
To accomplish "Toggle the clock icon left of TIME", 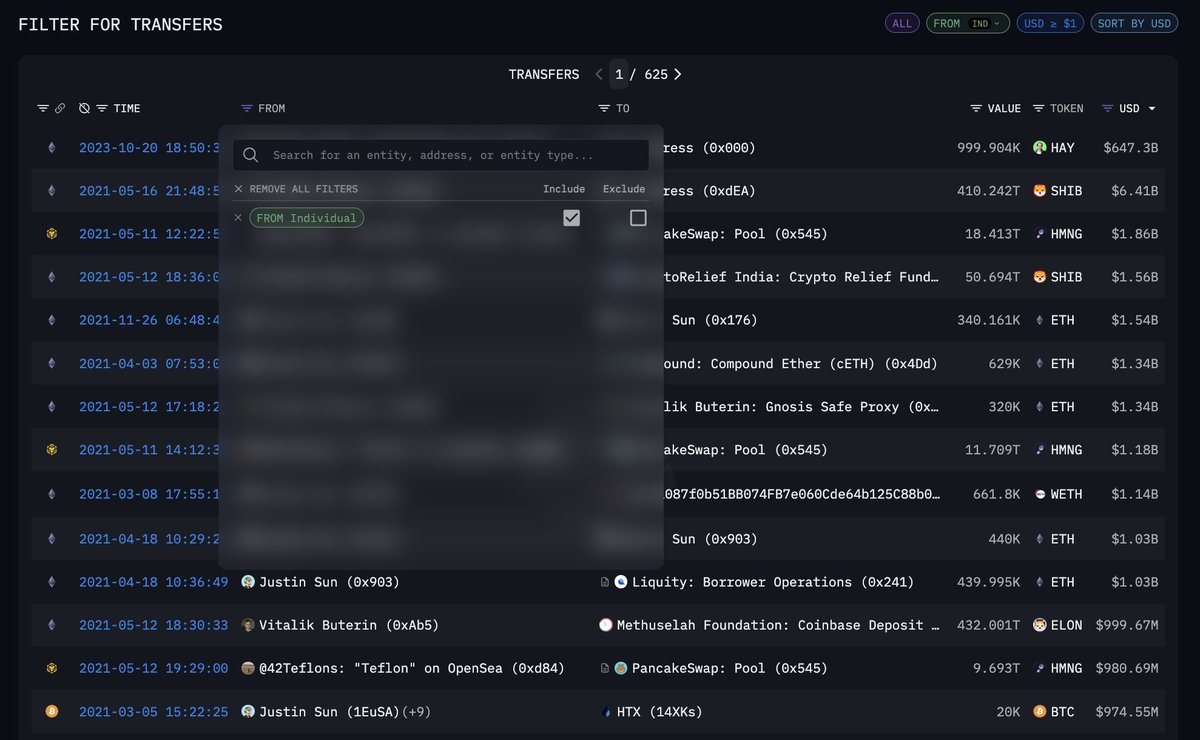I will (85, 108).
